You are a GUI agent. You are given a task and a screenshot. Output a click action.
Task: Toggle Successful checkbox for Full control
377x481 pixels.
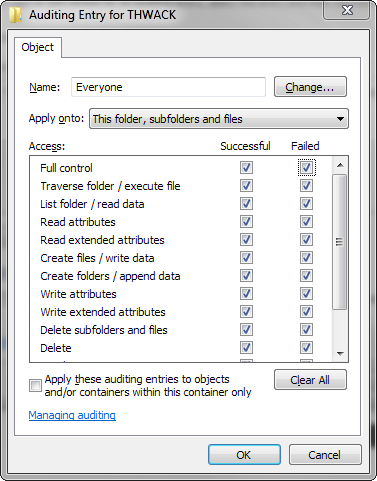(246, 168)
